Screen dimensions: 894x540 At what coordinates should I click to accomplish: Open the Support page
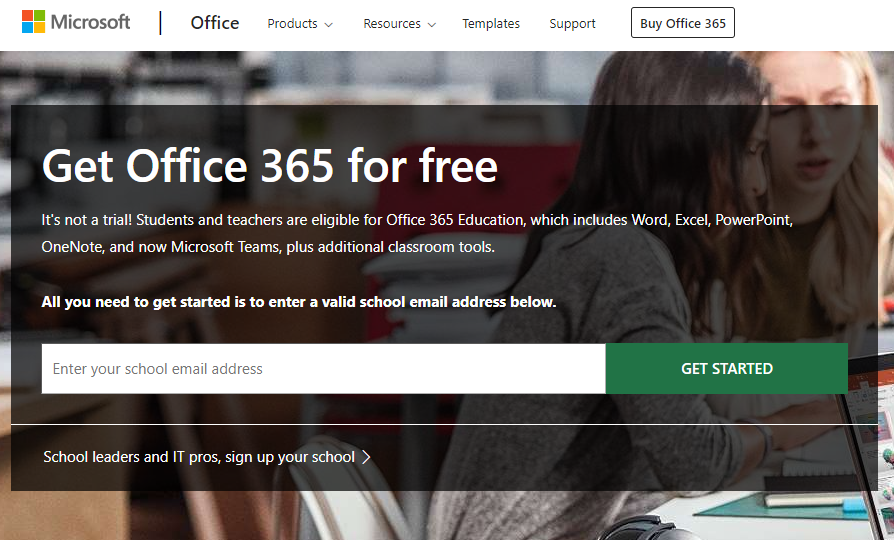tap(572, 23)
